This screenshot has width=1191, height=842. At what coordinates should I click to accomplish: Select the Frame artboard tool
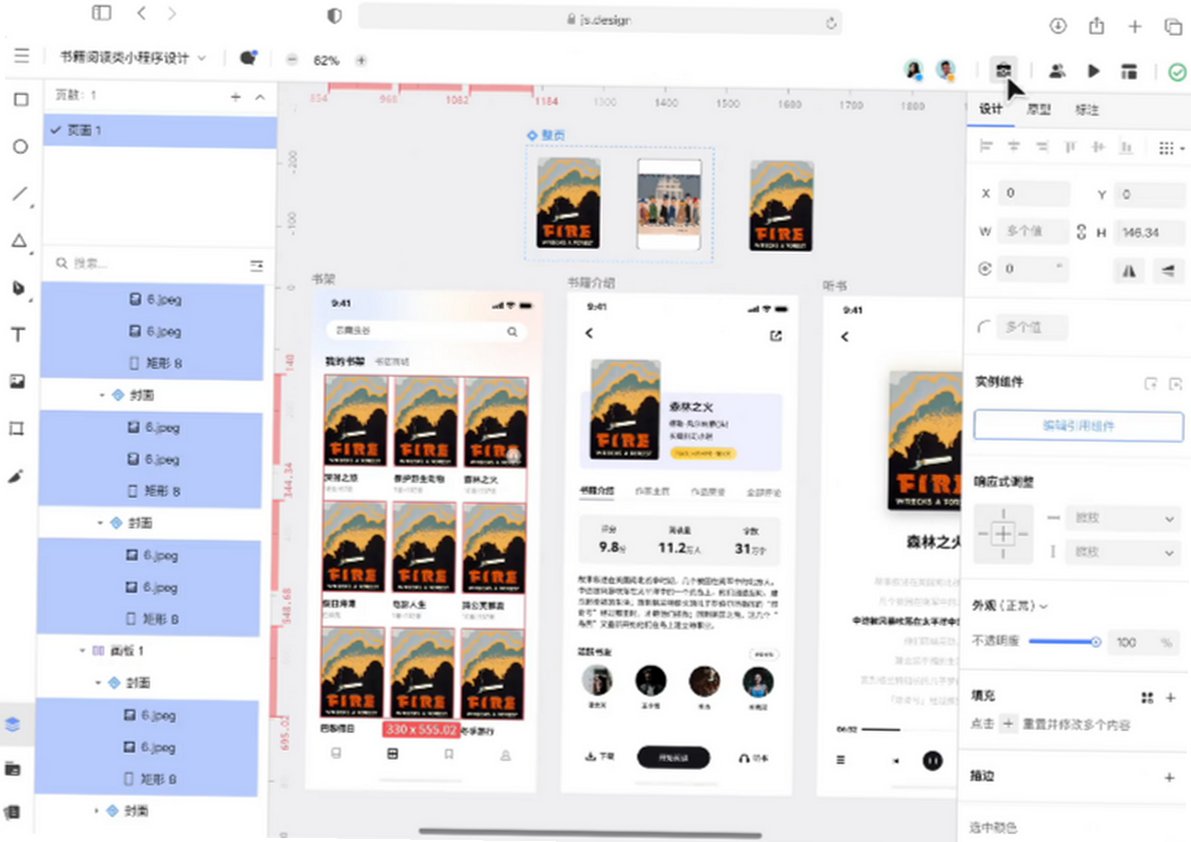(17, 429)
